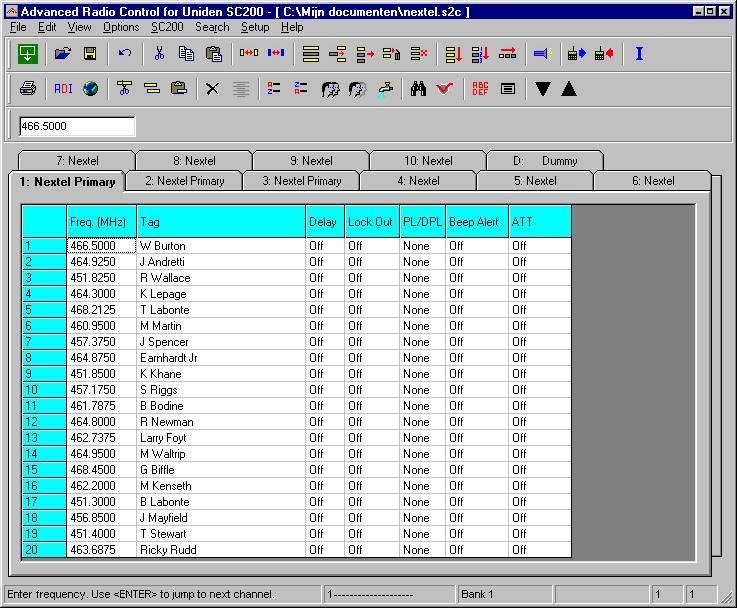Save file using the floppy disk icon
Image resolution: width=737 pixels, height=608 pixels.
90,54
